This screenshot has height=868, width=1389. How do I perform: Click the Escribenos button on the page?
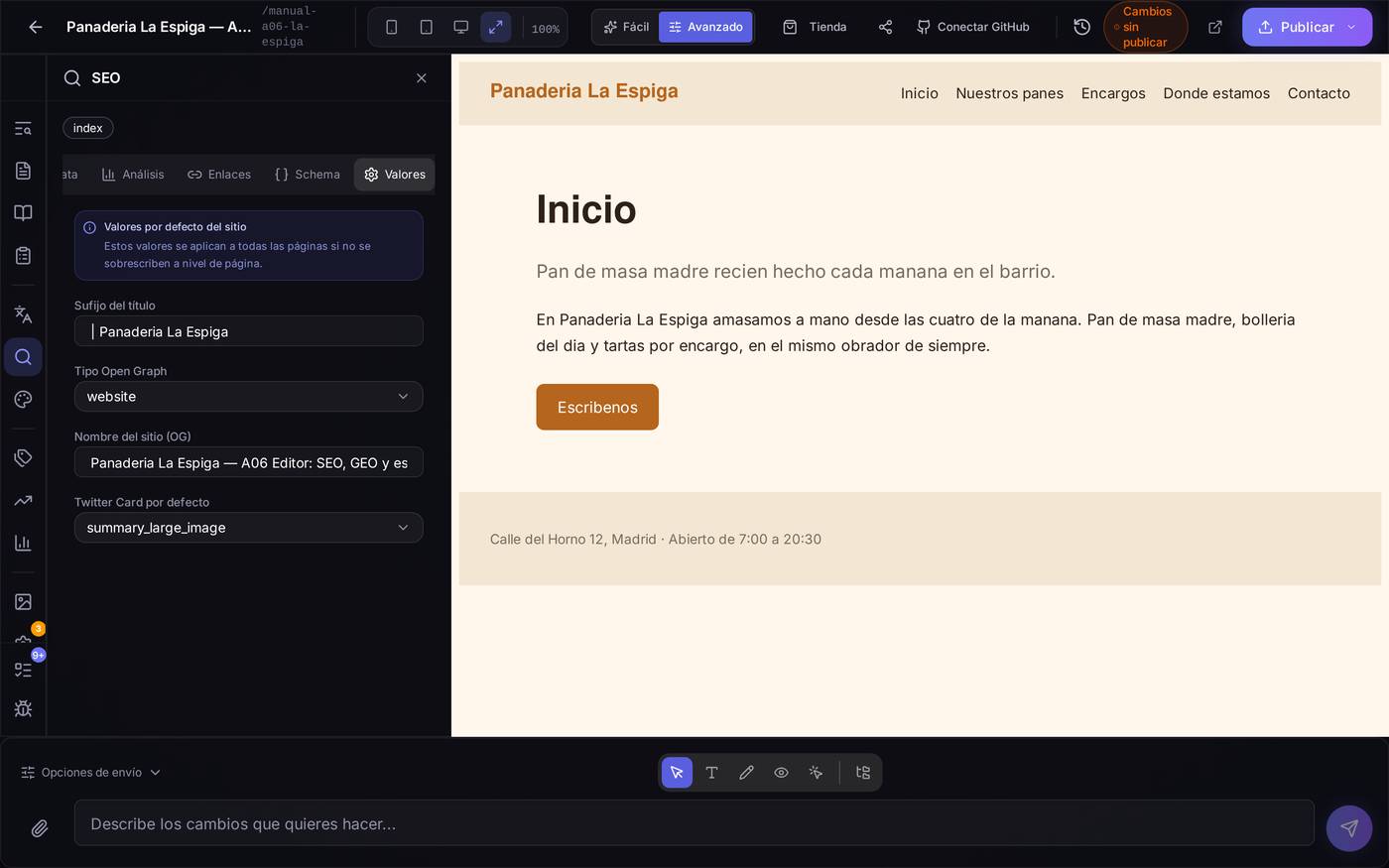click(x=597, y=407)
